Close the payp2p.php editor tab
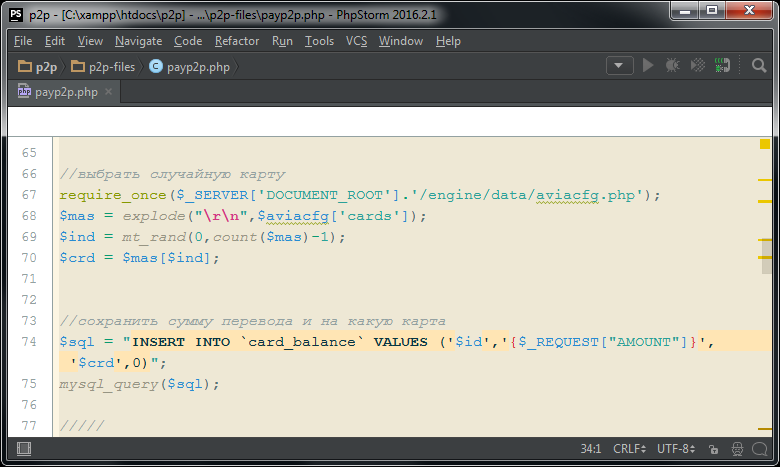Viewport: 780px width, 467px height. [108, 92]
